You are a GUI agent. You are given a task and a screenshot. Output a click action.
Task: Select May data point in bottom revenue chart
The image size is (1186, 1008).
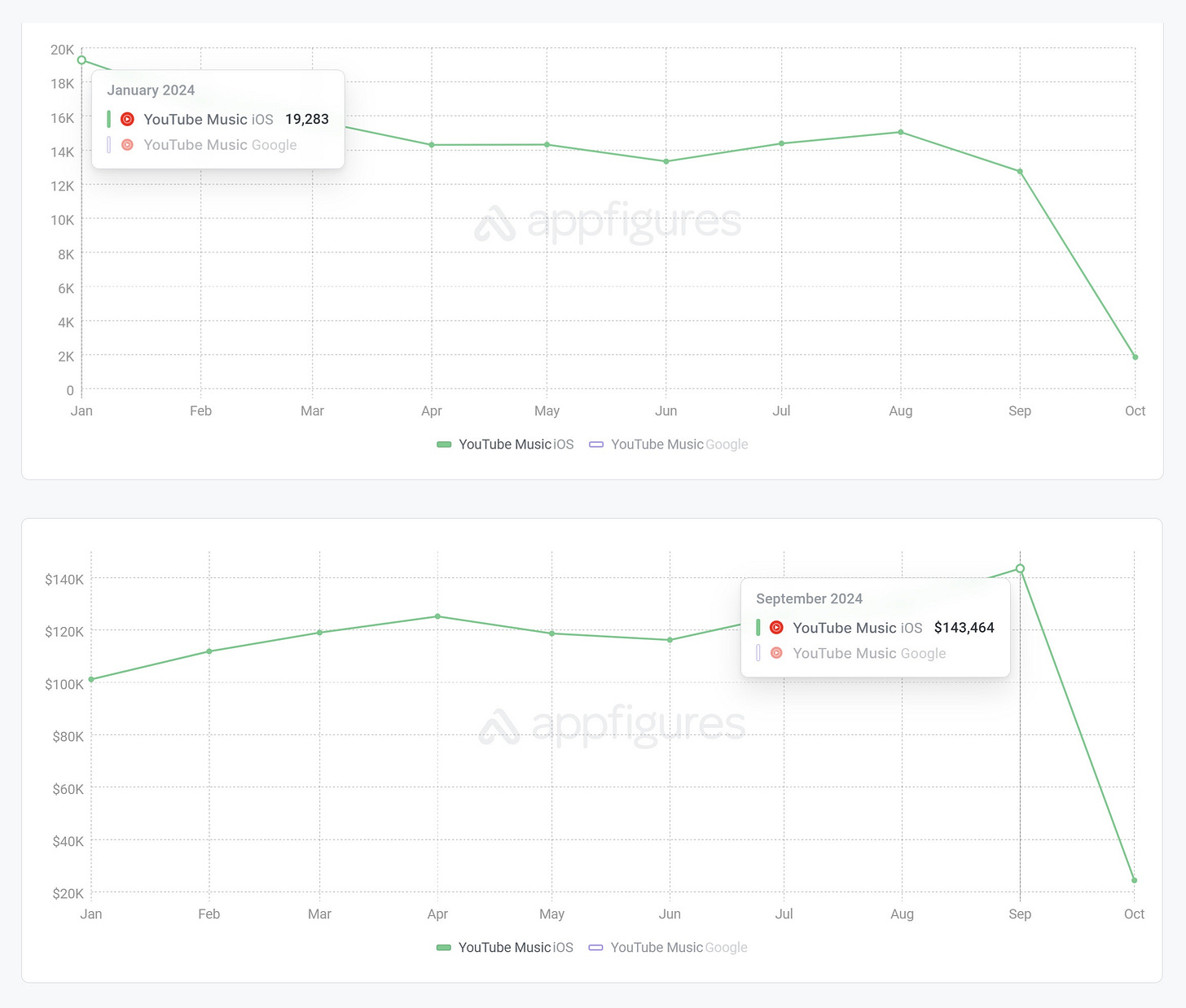(x=551, y=633)
